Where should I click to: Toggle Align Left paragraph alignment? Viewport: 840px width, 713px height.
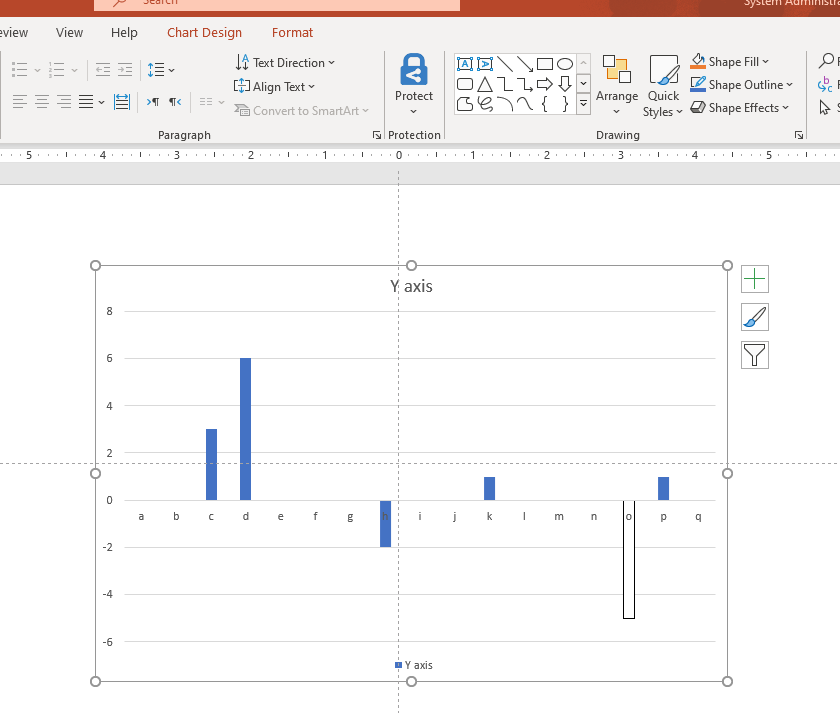20,101
